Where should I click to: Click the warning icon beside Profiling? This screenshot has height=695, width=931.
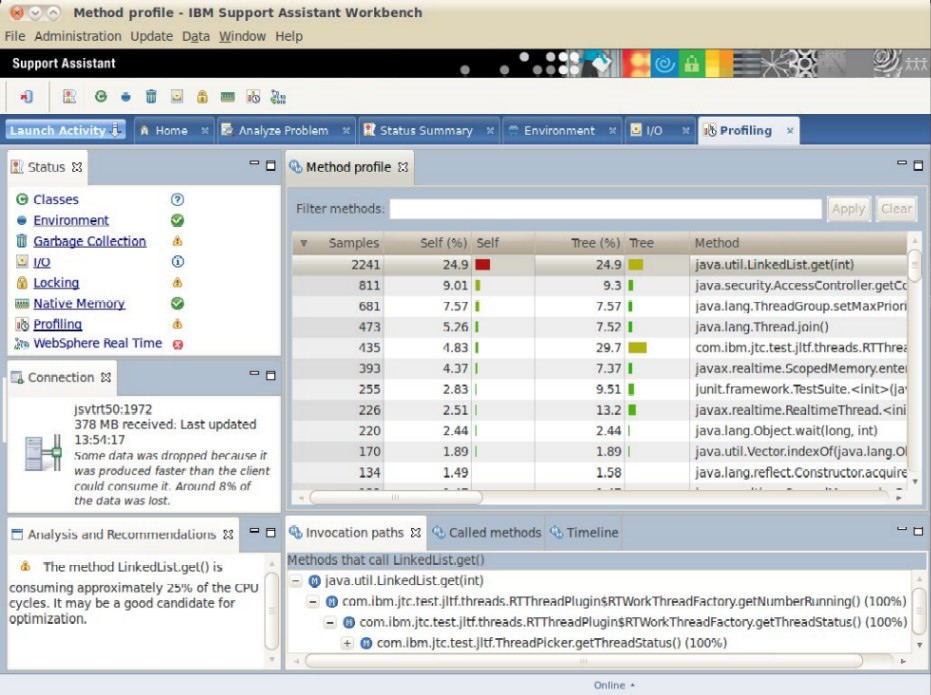point(177,324)
